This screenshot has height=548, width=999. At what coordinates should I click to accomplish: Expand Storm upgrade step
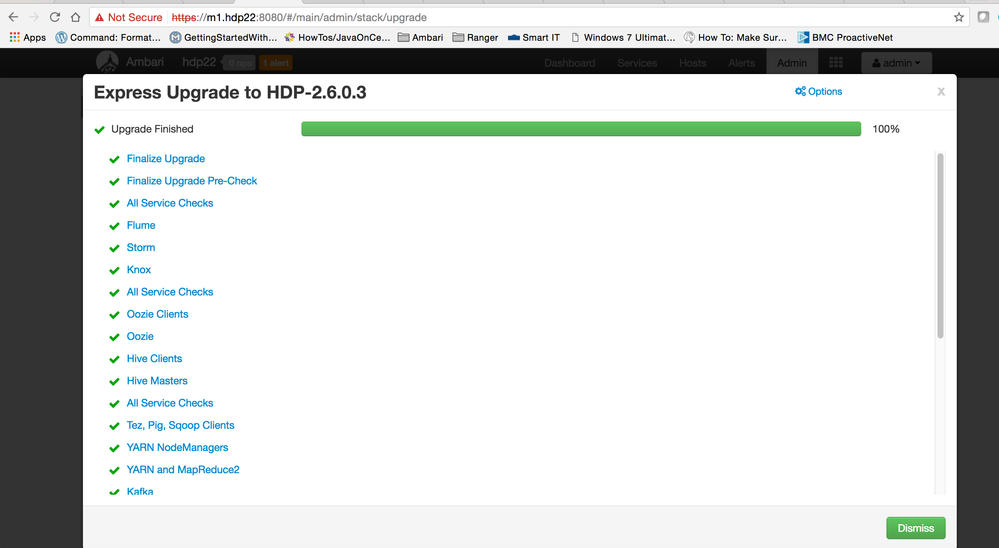(x=141, y=248)
